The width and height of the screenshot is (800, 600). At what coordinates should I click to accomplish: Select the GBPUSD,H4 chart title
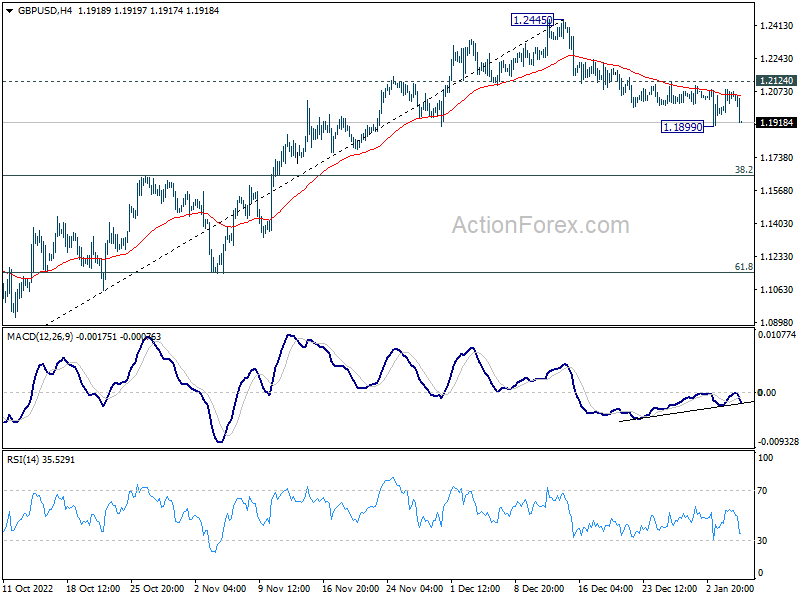(45, 11)
